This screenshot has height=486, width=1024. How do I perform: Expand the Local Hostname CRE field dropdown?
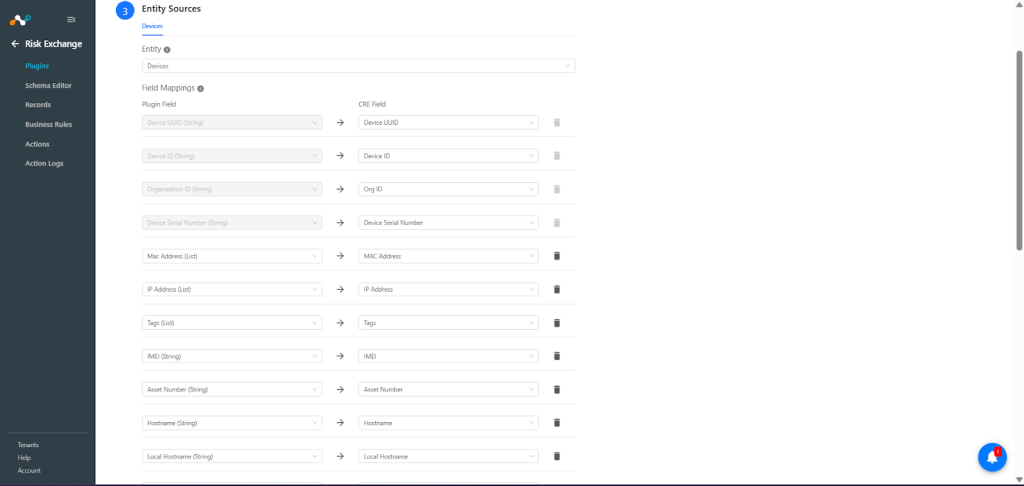click(x=448, y=456)
